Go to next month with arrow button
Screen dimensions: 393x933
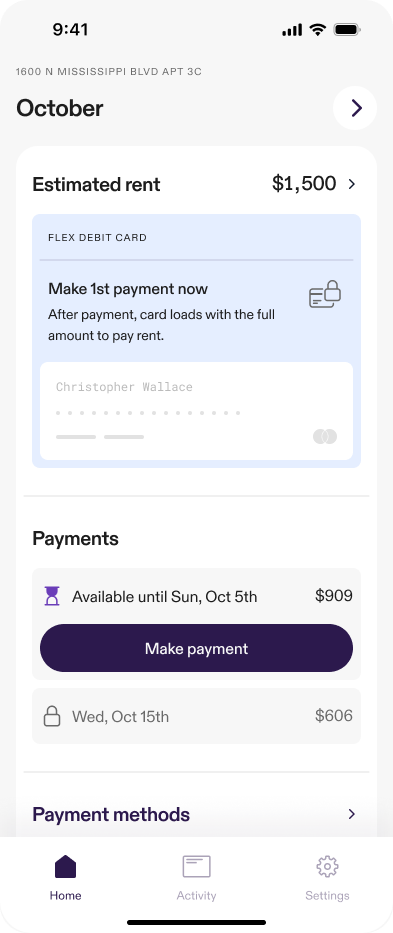[x=355, y=108]
